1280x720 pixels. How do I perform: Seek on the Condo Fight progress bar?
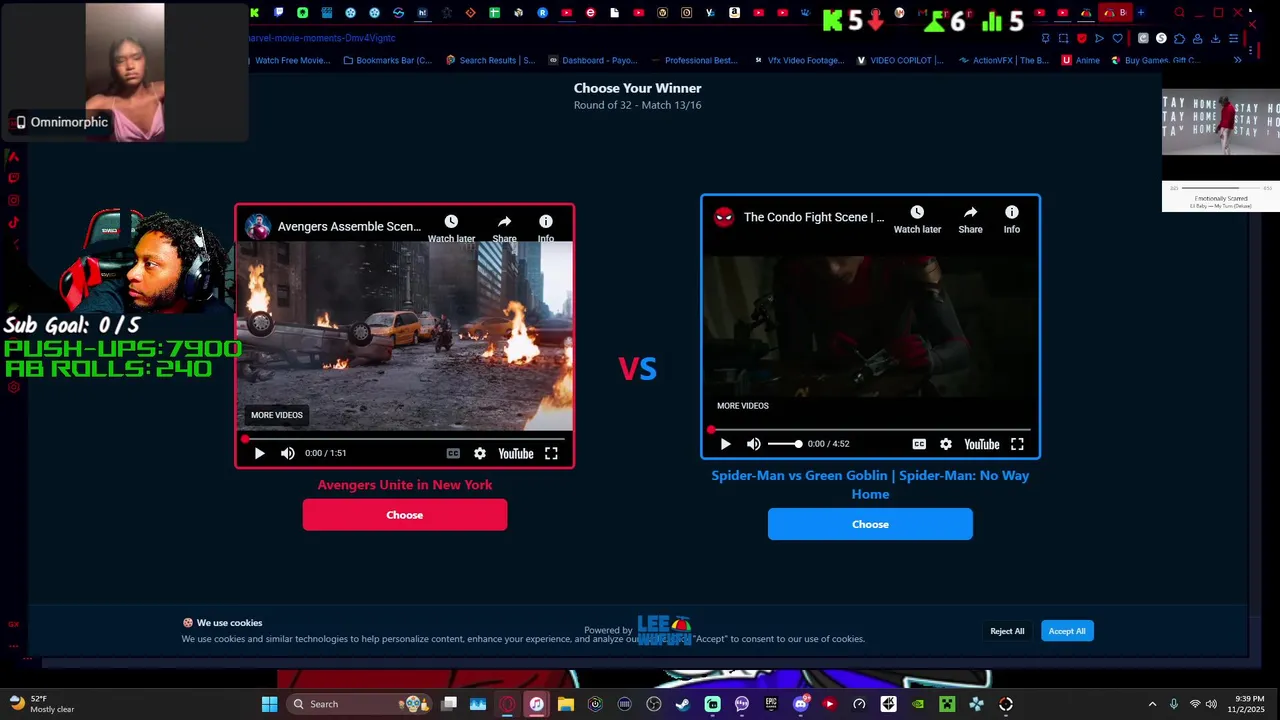click(870, 430)
